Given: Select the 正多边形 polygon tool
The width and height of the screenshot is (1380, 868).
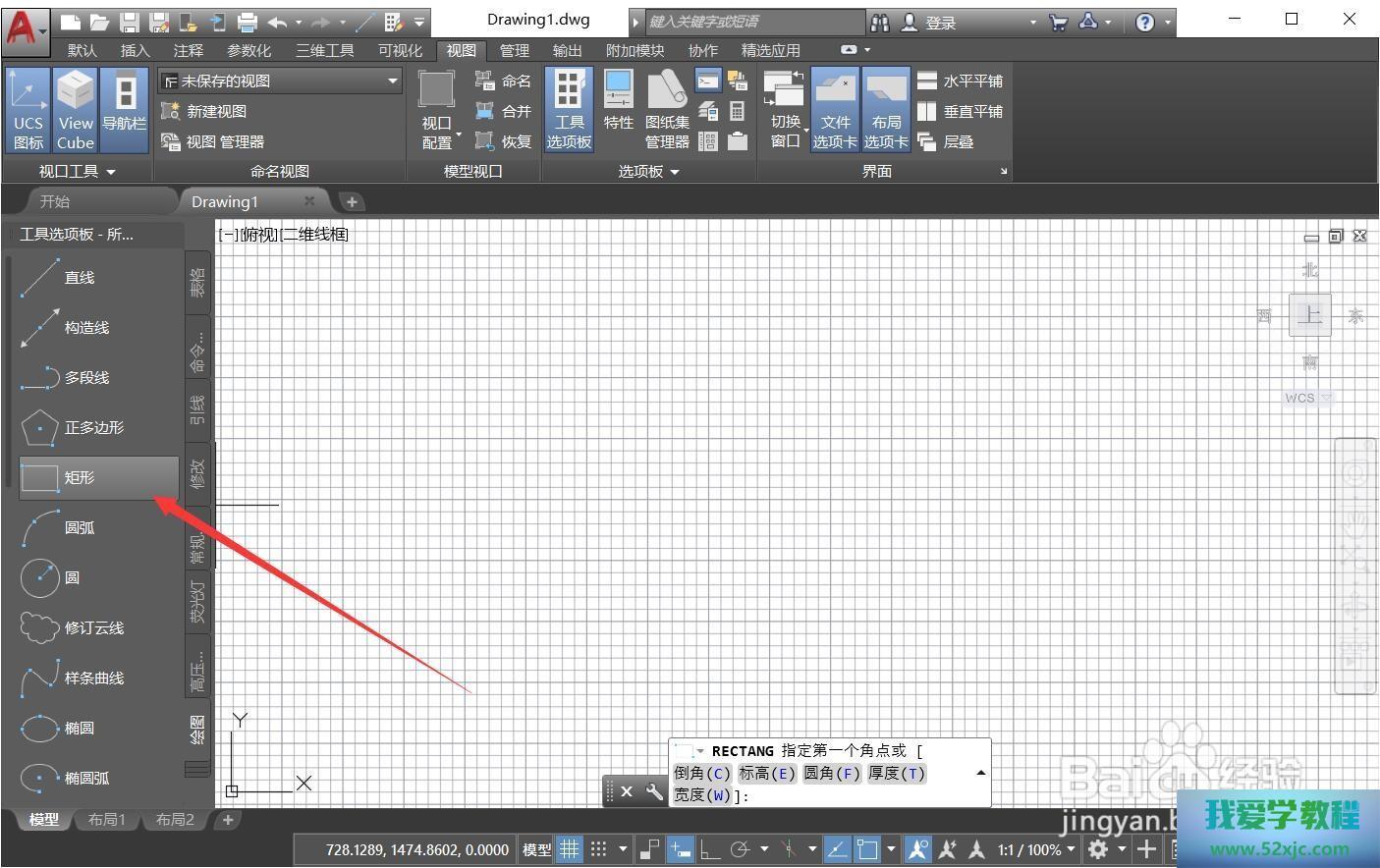Looking at the screenshot, I should (93, 428).
